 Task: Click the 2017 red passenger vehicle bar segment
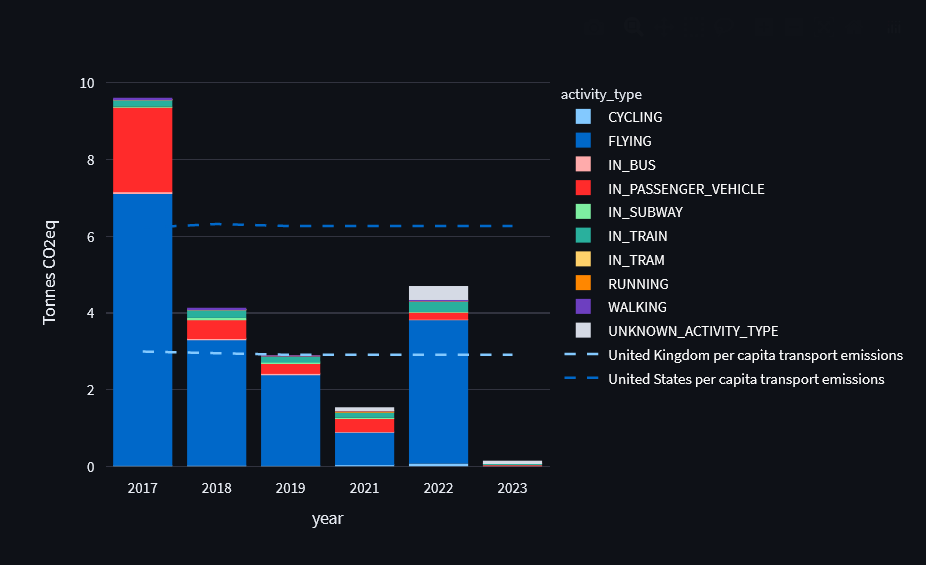point(142,149)
